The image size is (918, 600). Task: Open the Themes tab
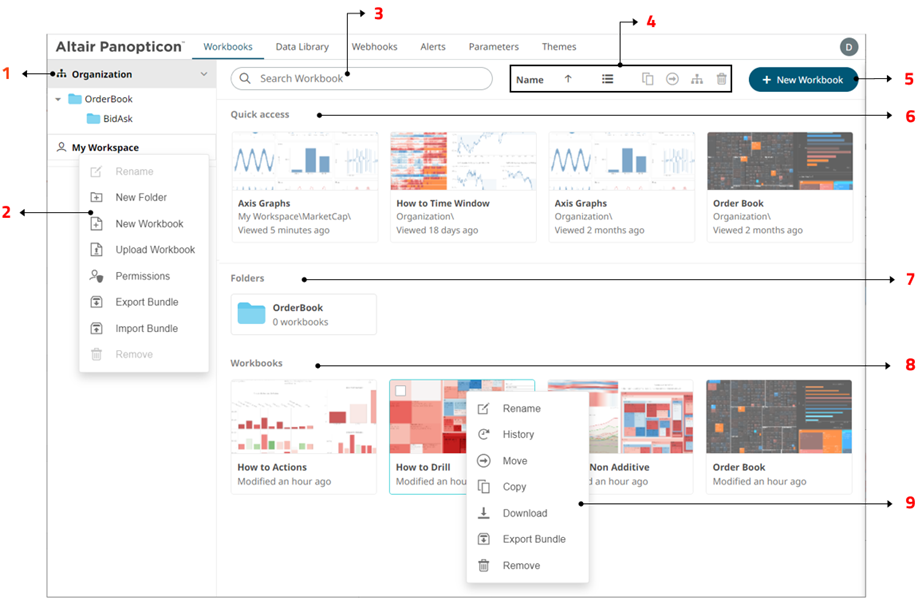click(x=559, y=47)
